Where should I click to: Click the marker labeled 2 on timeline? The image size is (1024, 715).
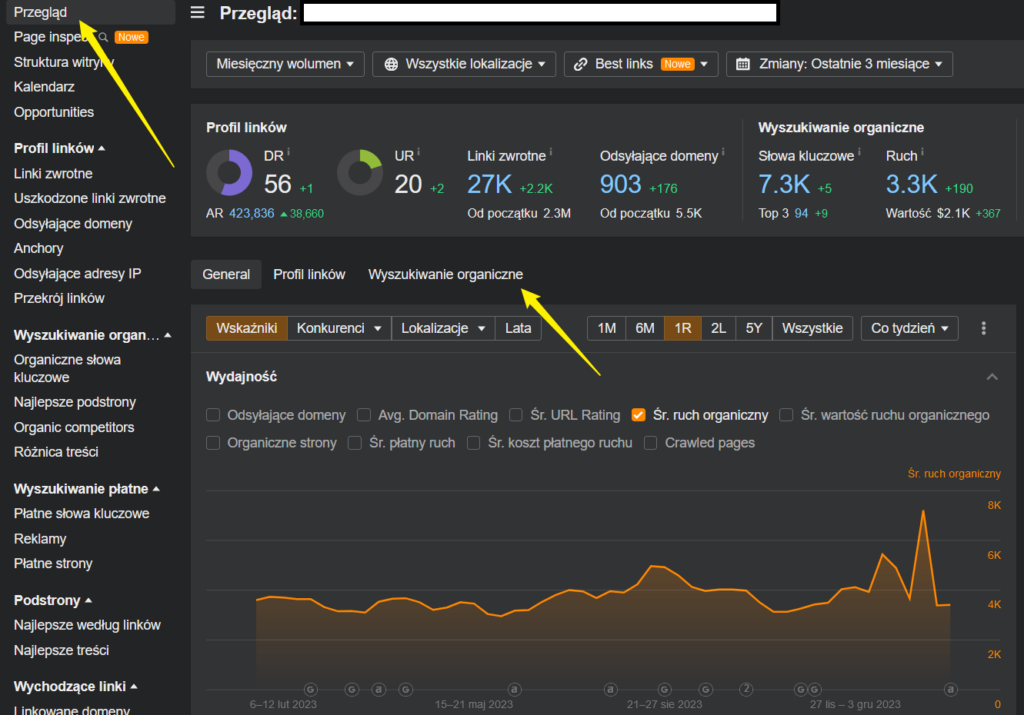coord(746,689)
